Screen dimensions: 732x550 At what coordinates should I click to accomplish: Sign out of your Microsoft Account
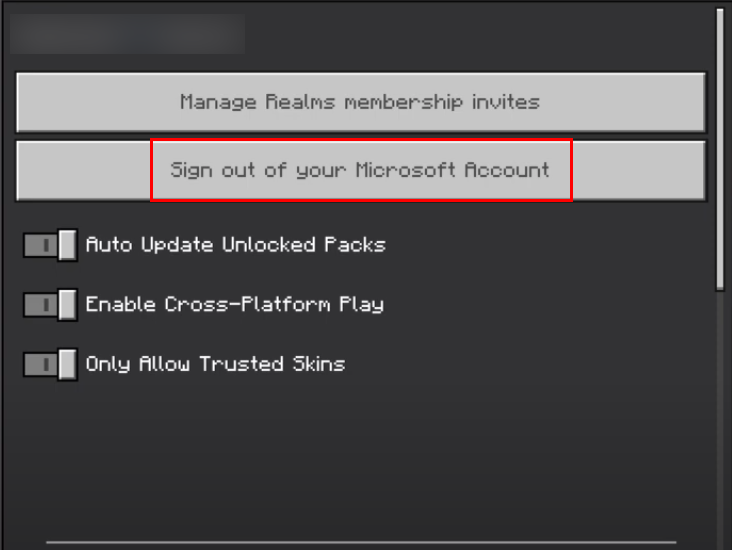point(360,170)
